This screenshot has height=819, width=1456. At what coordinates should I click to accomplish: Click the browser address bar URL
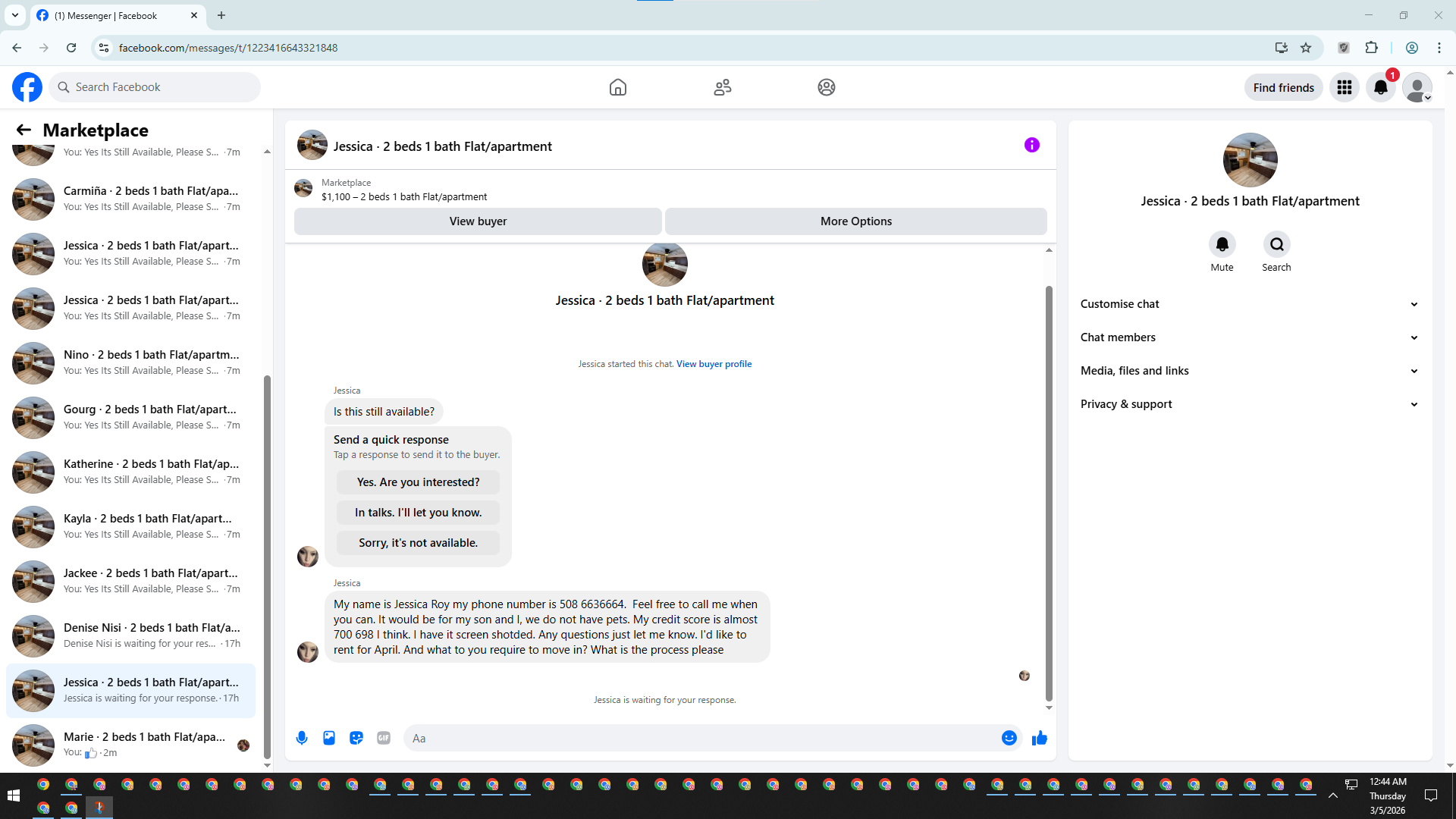(228, 48)
